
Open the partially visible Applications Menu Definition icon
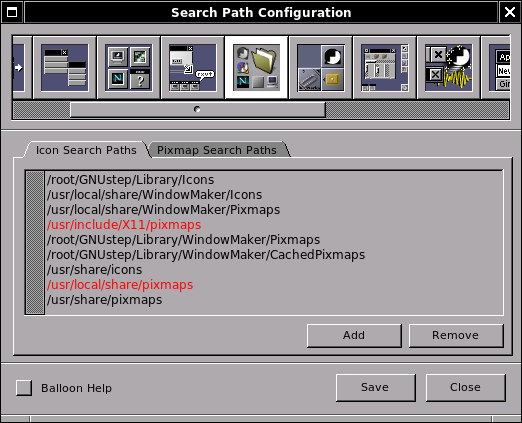click(496, 68)
